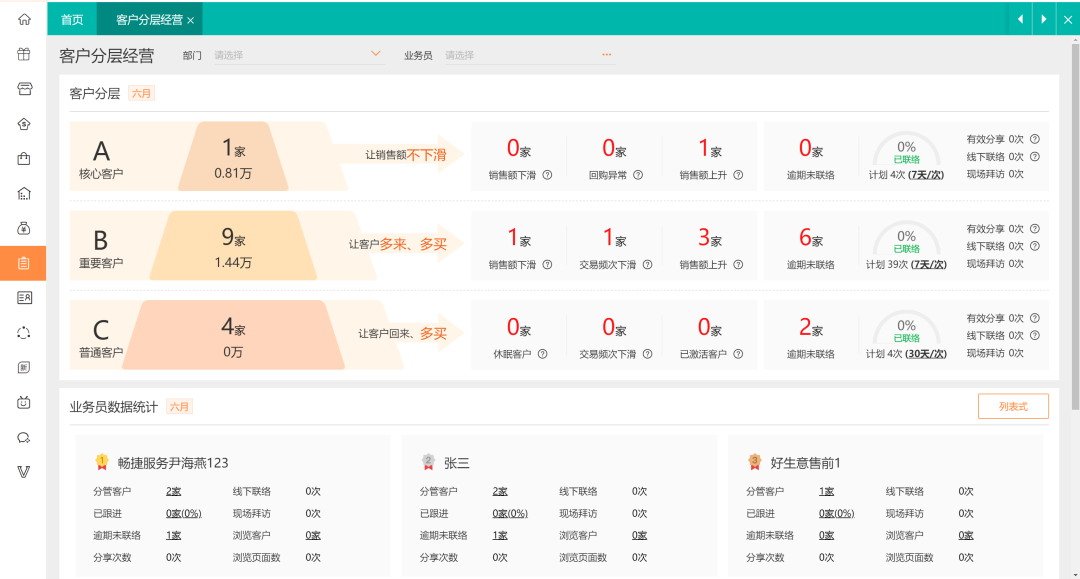Open the shopping bag sidebar icon

(24, 158)
